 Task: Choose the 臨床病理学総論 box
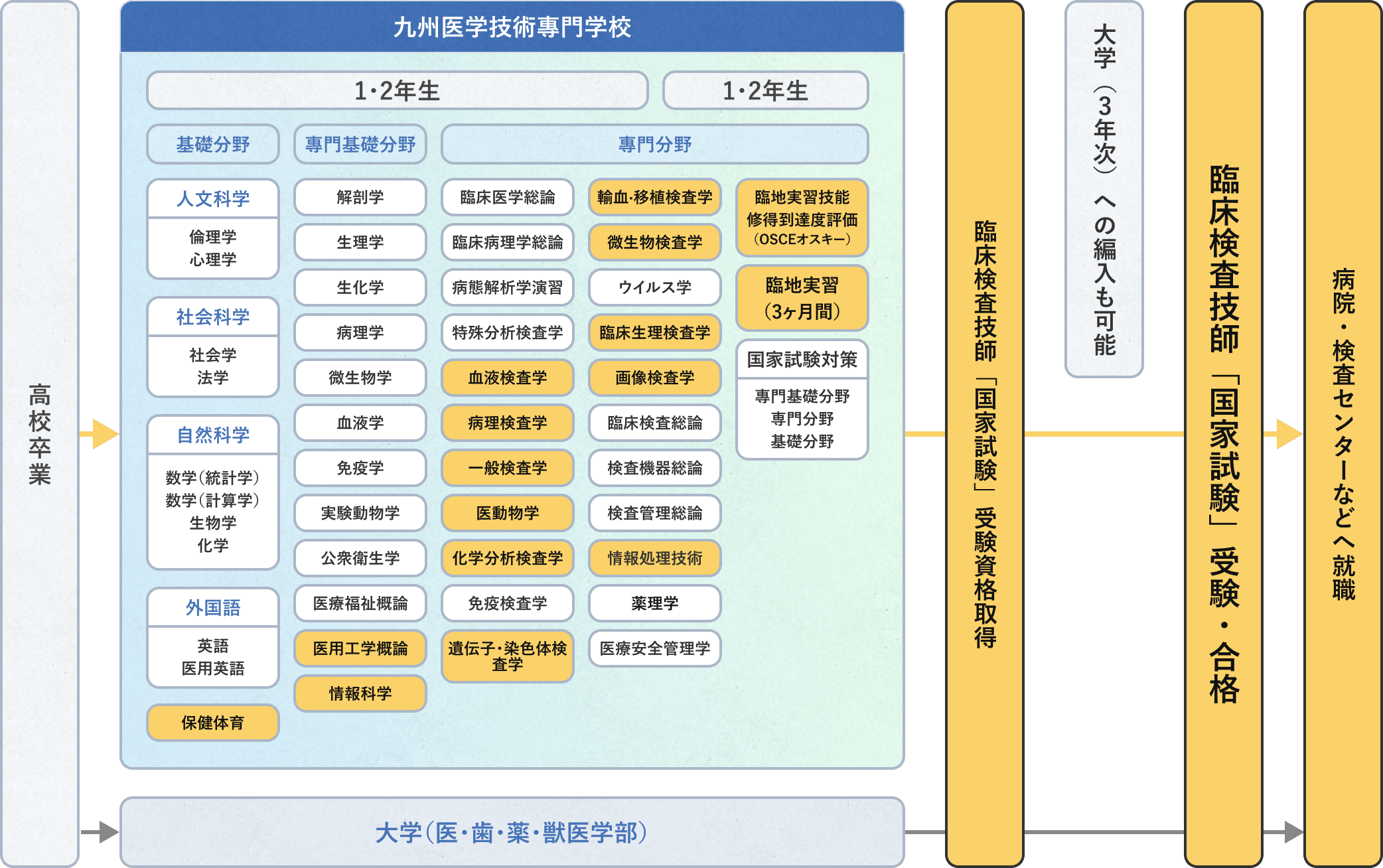[508, 242]
